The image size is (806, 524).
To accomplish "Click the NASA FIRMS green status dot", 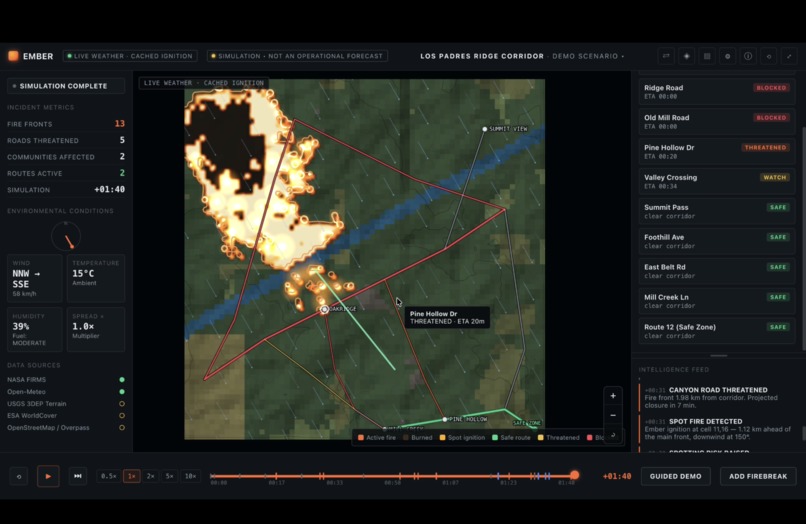I will point(122,380).
